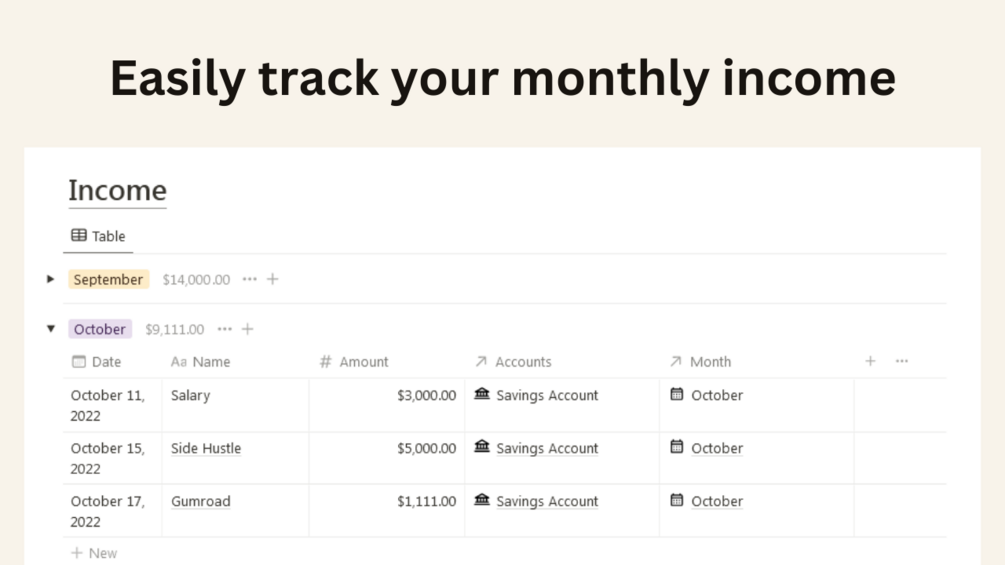1005x565 pixels.
Task: Open the Table view tab
Action: (x=98, y=236)
